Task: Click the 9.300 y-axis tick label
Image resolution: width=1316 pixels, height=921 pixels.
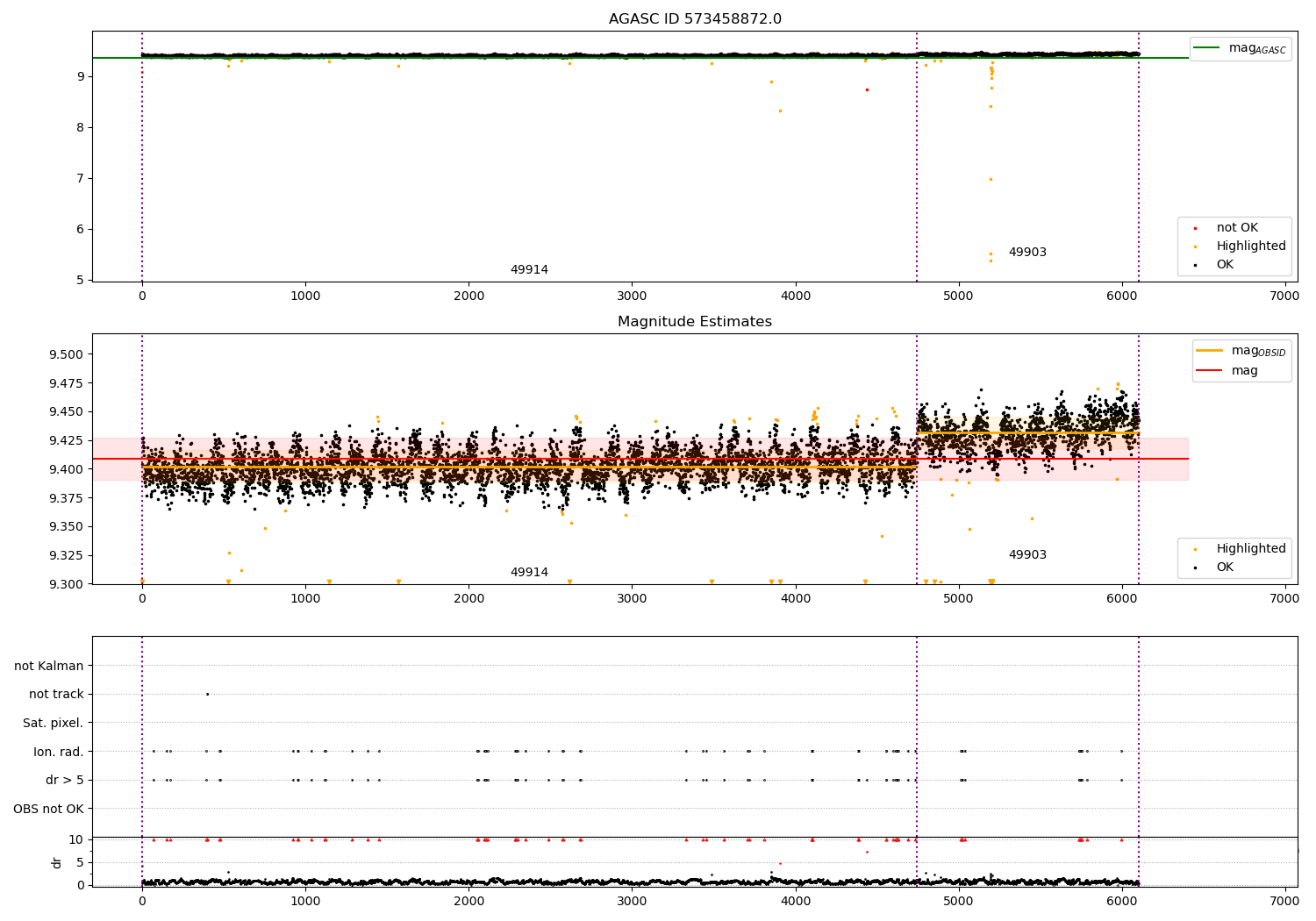Action: click(67, 584)
